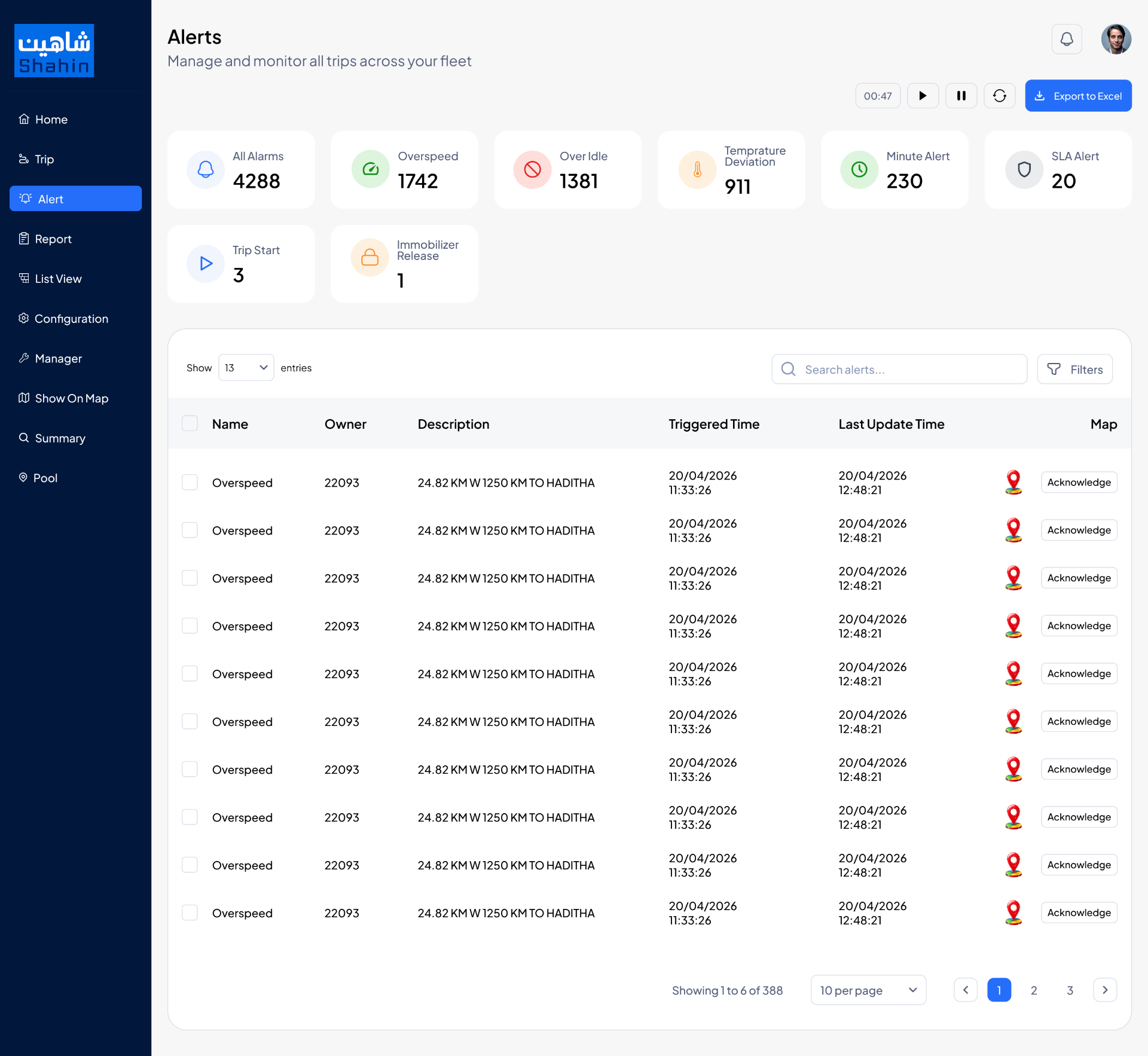Screen dimensions: 1148x1056
Task: Open the Show entries dropdown
Action: point(246,368)
